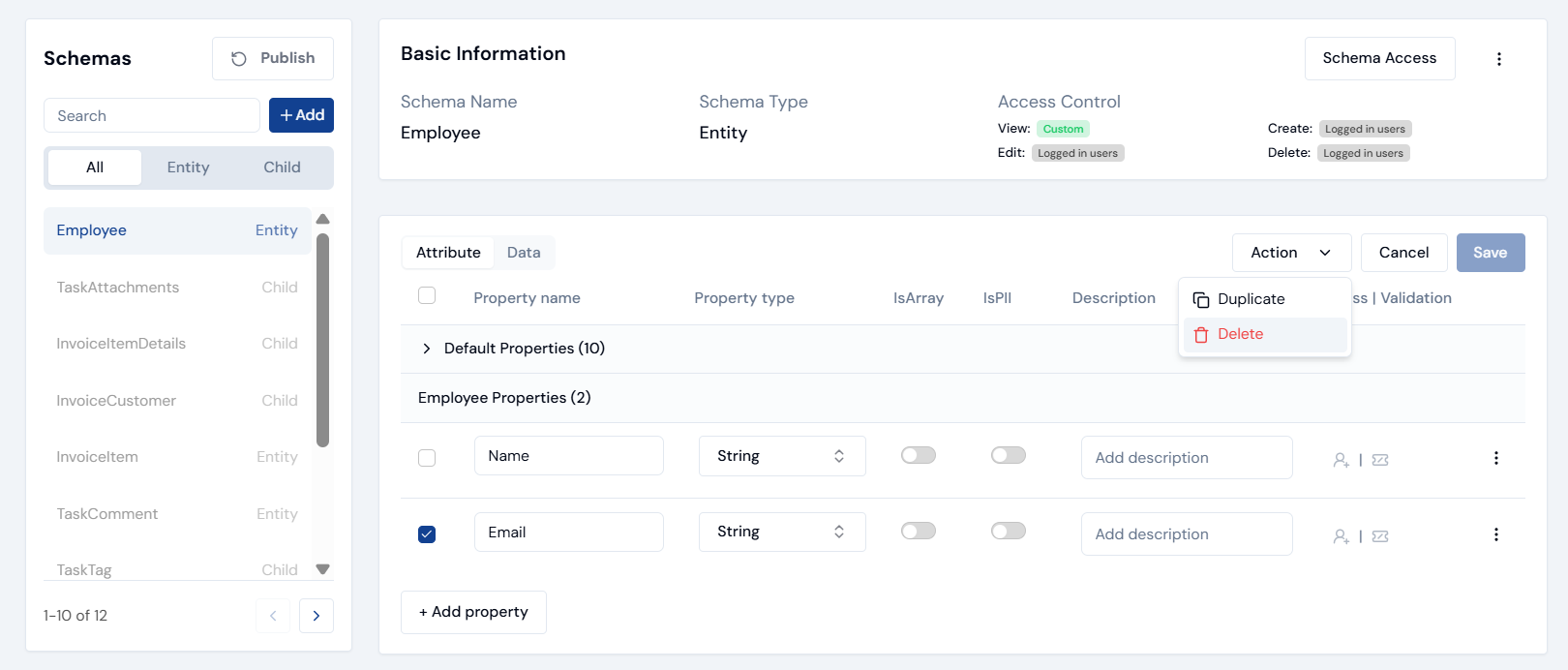Click validation icon in Name row
Screen dimensions: 1568x670
[1380, 460]
